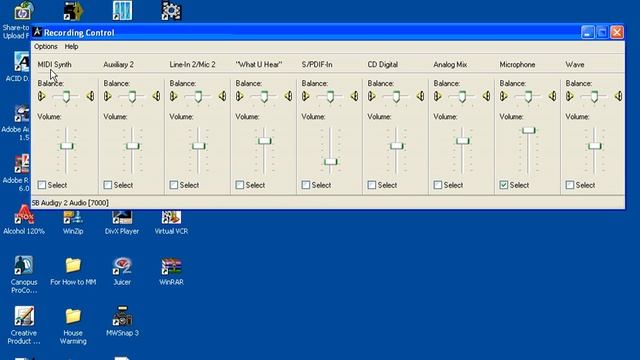Open Creative Product desktop shortcut

(x=24, y=325)
